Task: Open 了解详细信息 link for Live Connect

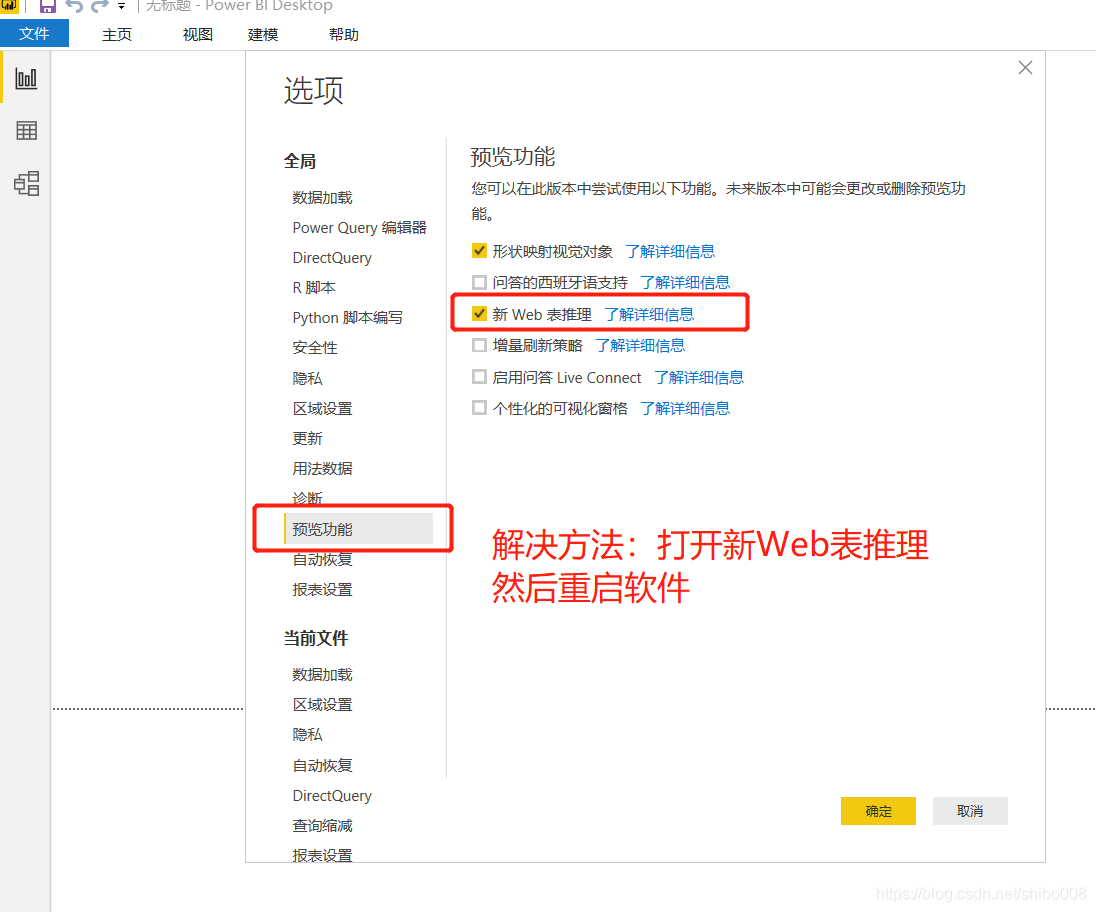Action: [699, 377]
